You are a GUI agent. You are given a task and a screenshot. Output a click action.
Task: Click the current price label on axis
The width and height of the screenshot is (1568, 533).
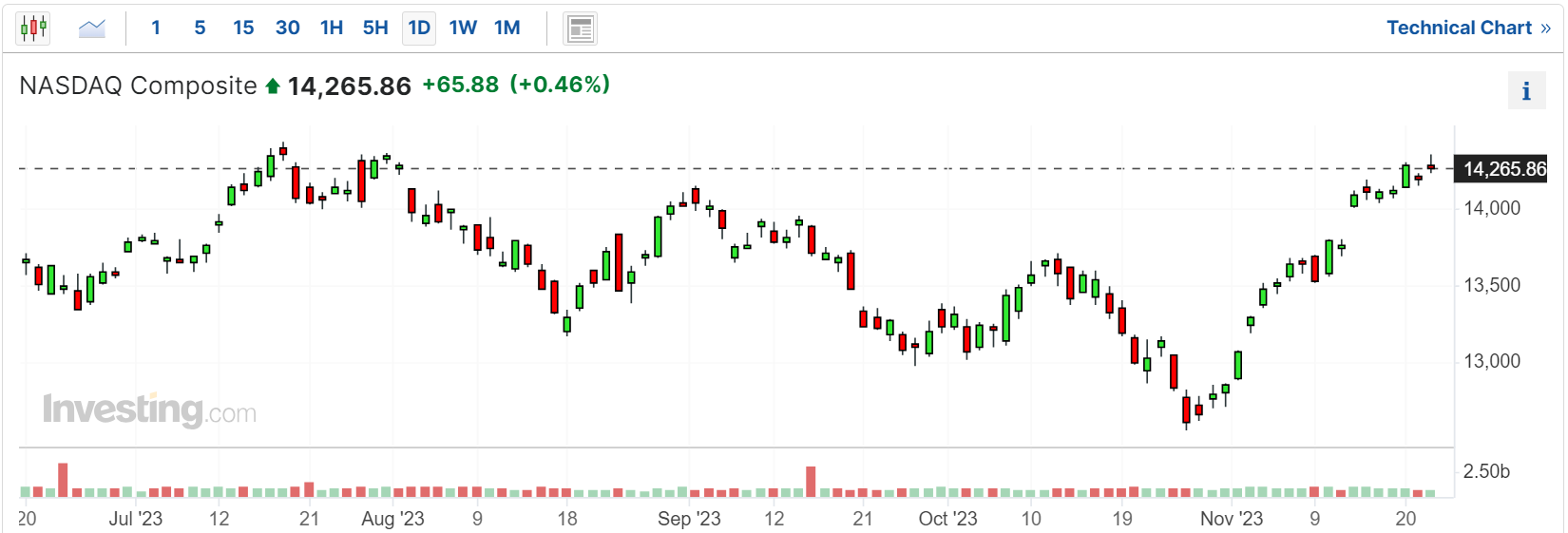(x=1502, y=169)
